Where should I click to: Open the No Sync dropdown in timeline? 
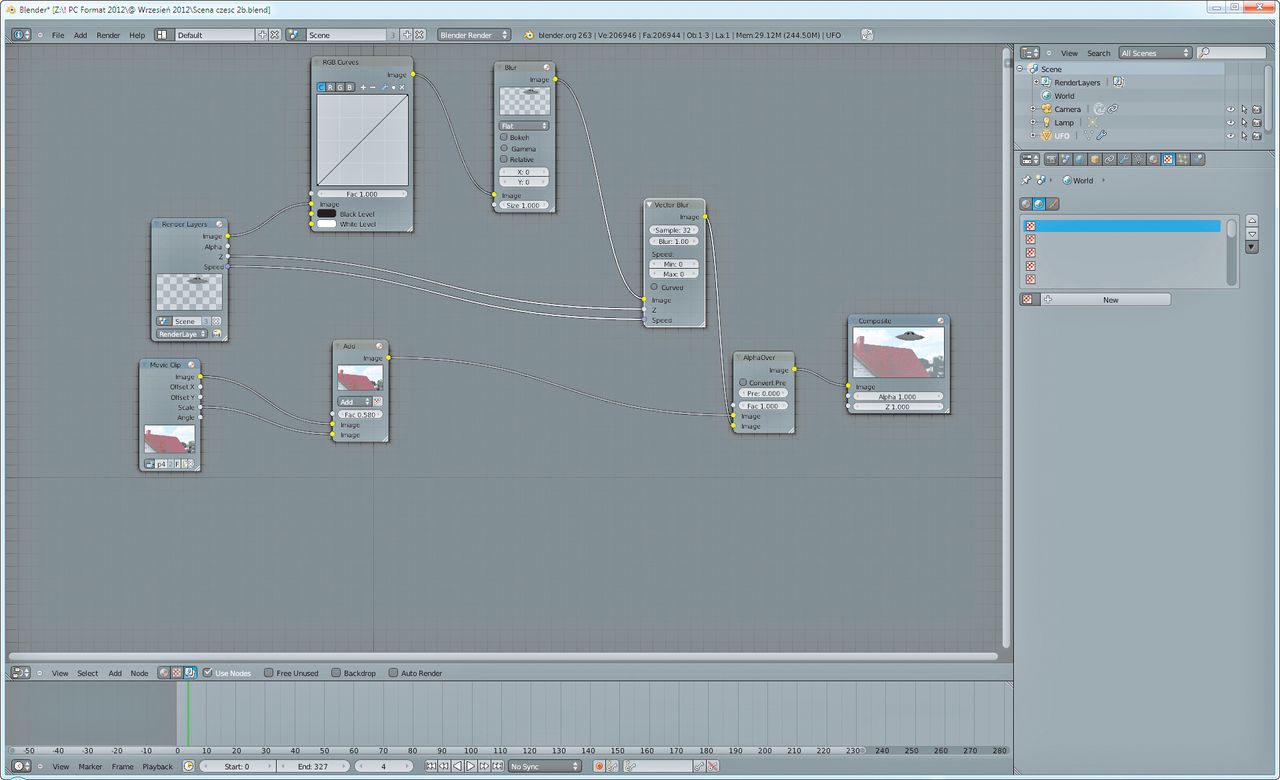(545, 766)
